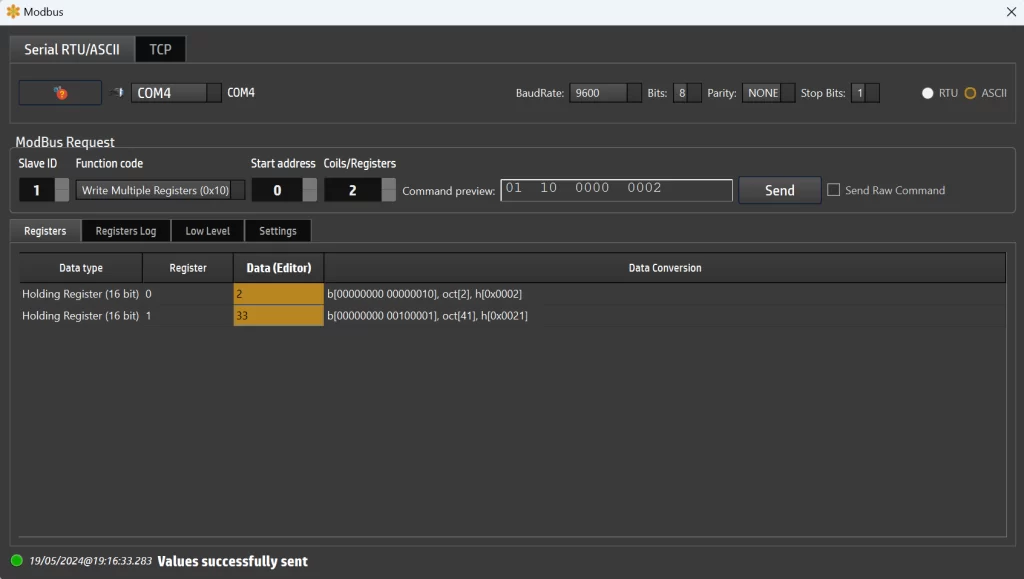Open the Low Level tab
The image size is (1024, 579).
tap(208, 230)
